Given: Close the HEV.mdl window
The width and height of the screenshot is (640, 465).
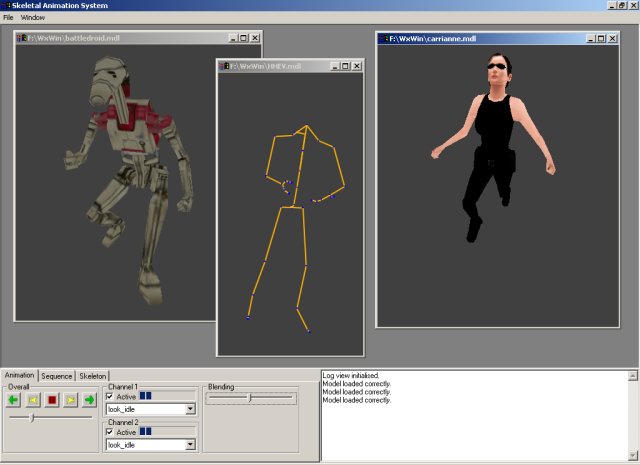Looking at the screenshot, I should 357,66.
